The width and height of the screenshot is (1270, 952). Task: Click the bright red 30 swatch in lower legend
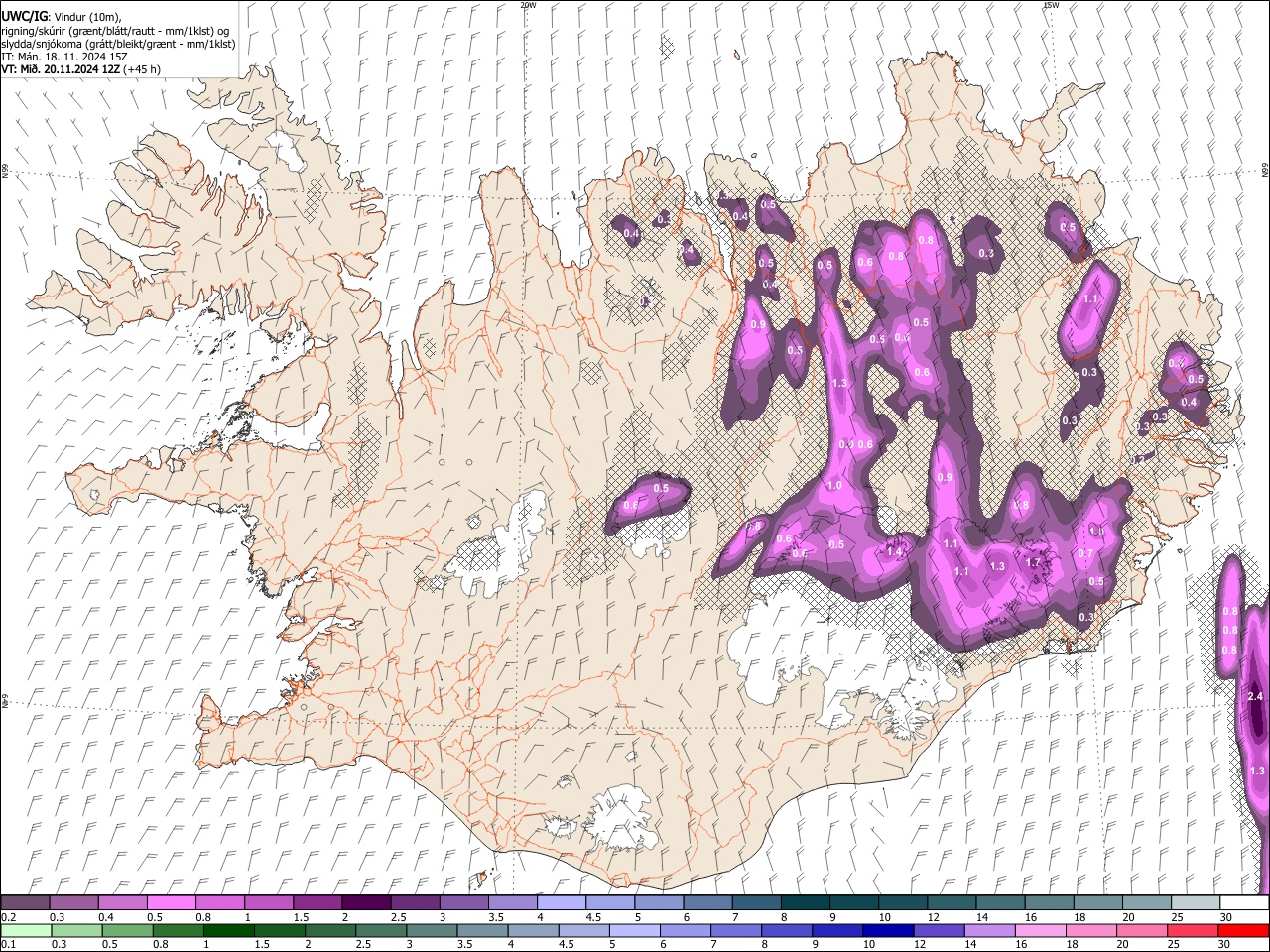click(1243, 930)
